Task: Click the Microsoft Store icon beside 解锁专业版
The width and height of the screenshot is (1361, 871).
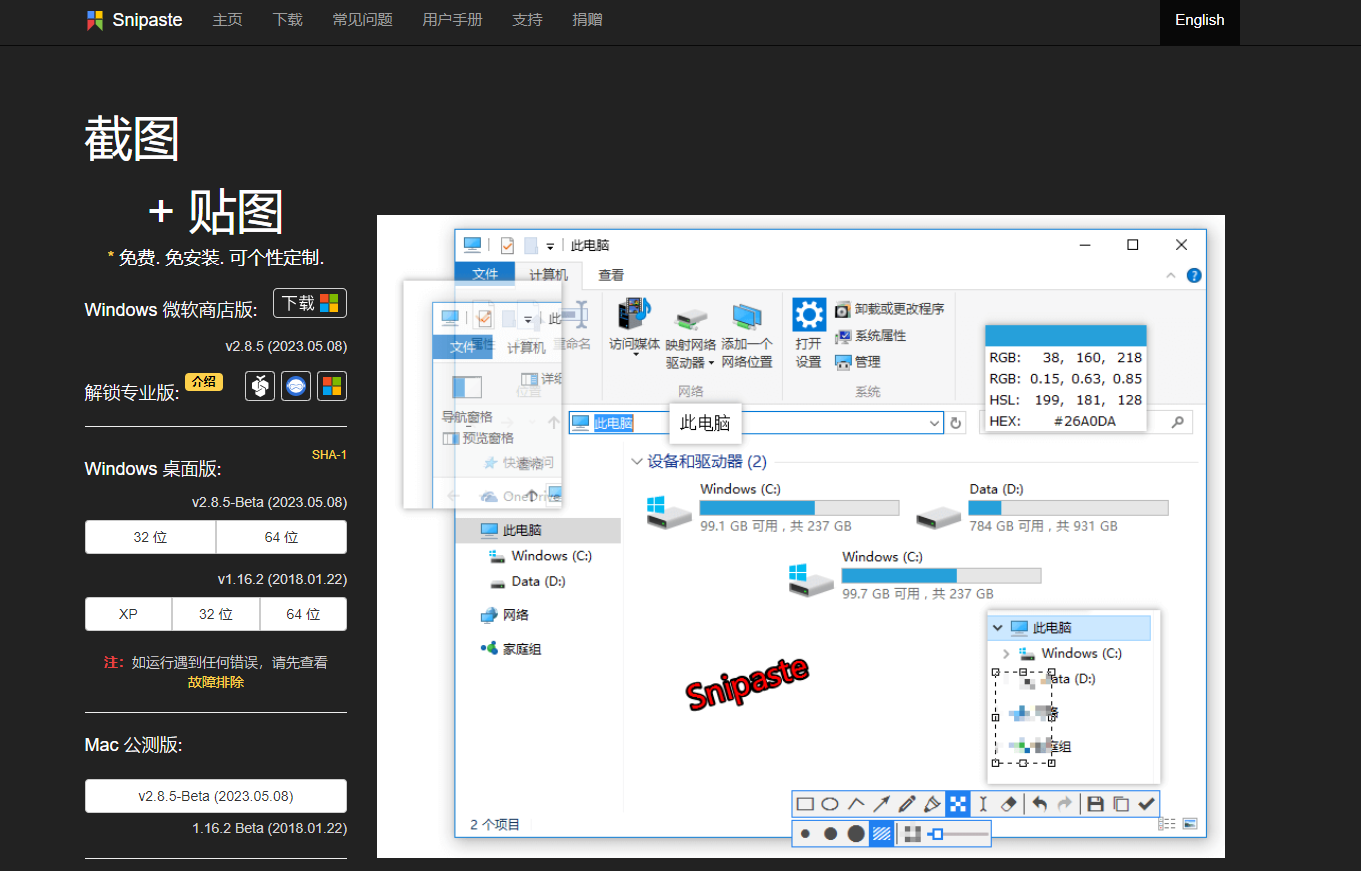Action: [332, 385]
